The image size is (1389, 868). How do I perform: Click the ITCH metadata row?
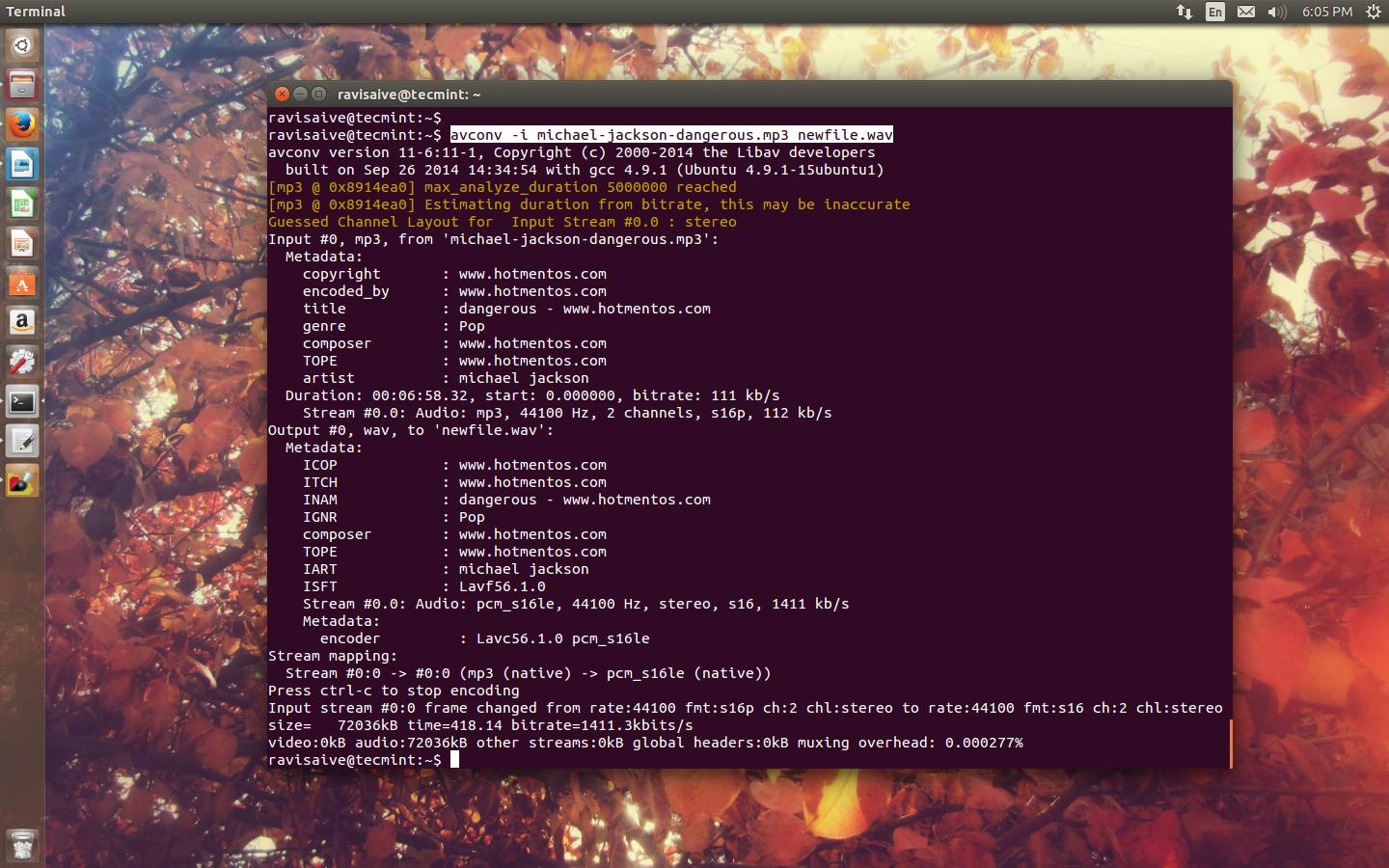tap(454, 482)
